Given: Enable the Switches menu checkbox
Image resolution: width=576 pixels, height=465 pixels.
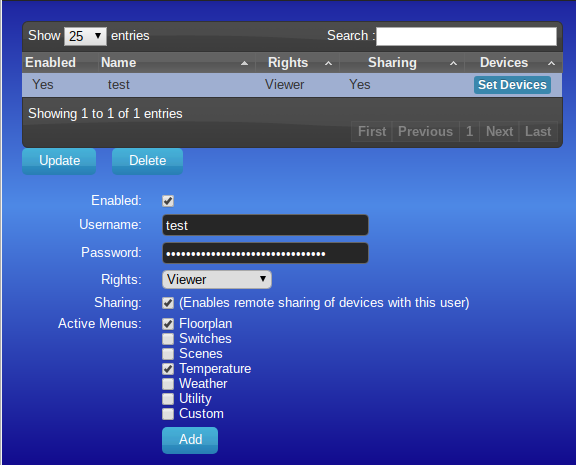Looking at the screenshot, I should point(168,339).
